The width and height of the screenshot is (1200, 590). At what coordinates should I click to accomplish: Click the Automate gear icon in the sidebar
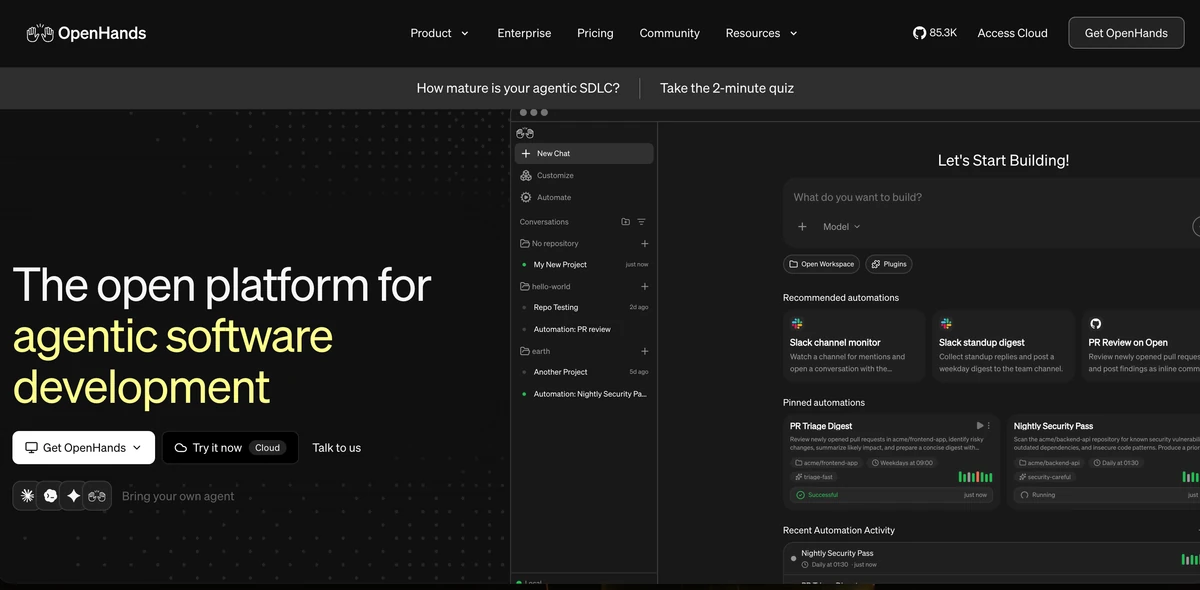click(526, 197)
